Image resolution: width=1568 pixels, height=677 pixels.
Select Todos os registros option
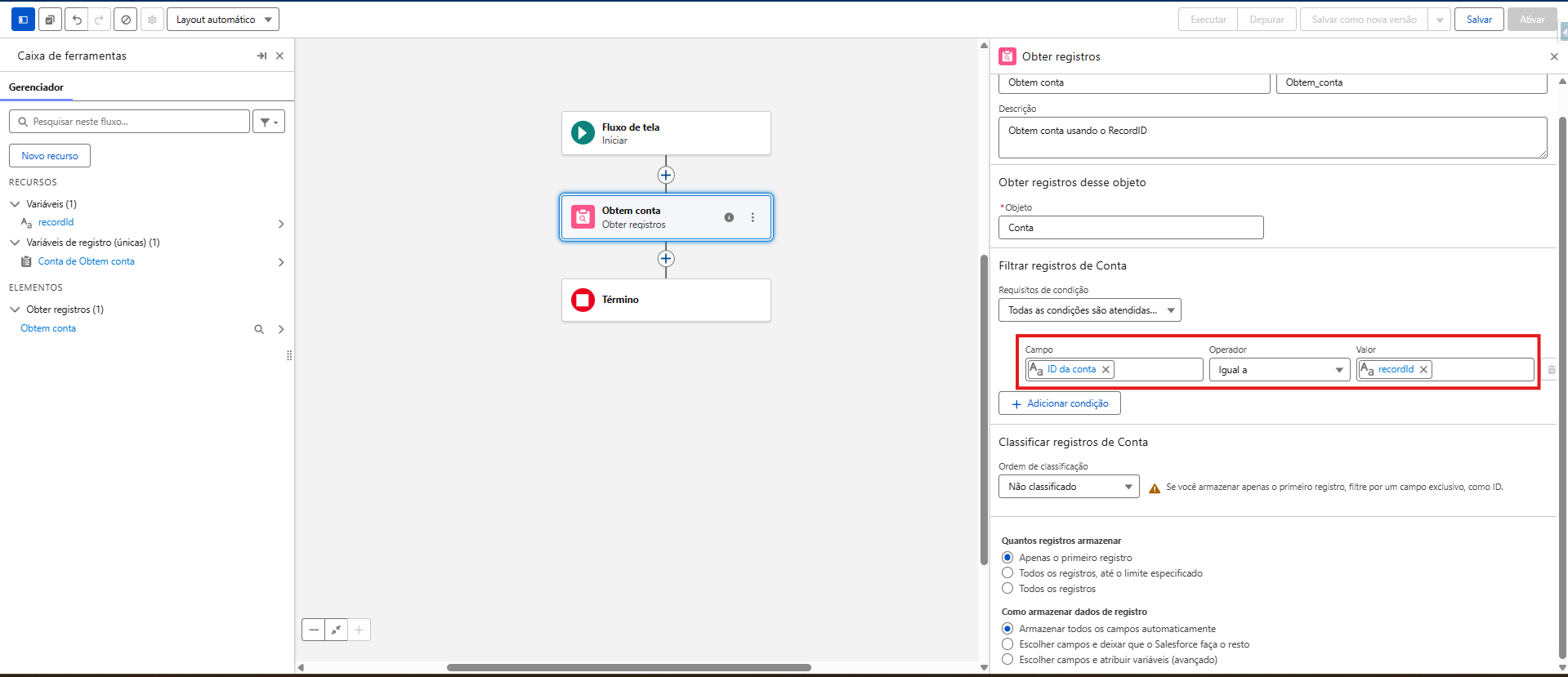tap(1007, 589)
